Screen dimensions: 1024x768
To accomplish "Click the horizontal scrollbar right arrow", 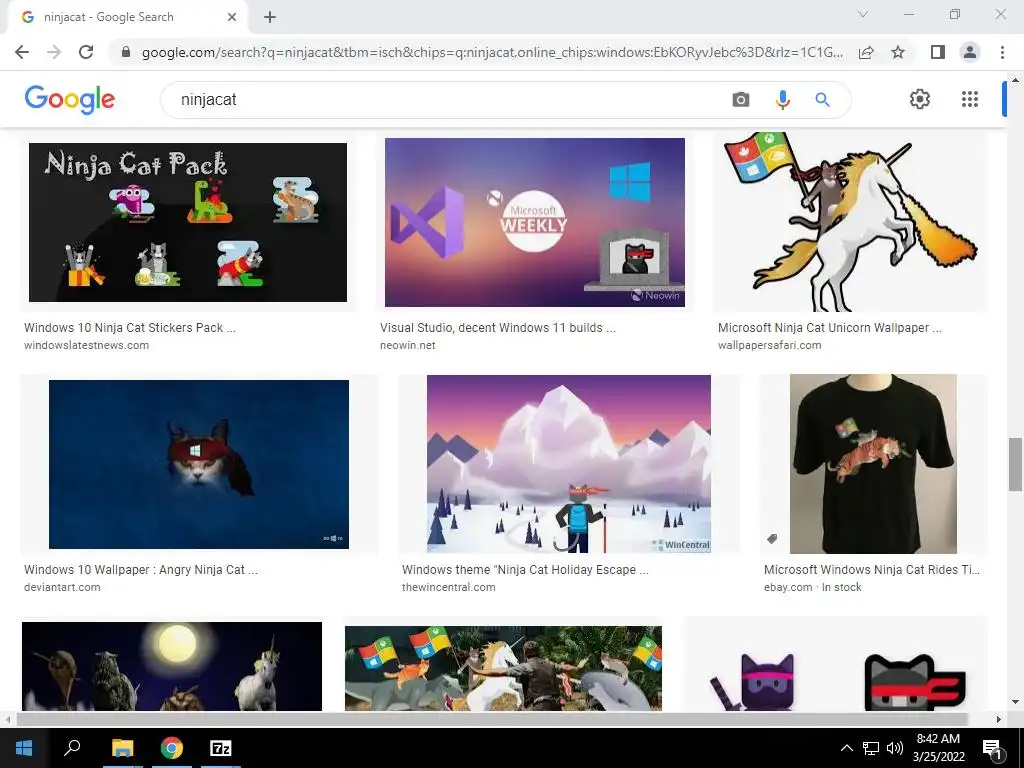I will click(999, 720).
